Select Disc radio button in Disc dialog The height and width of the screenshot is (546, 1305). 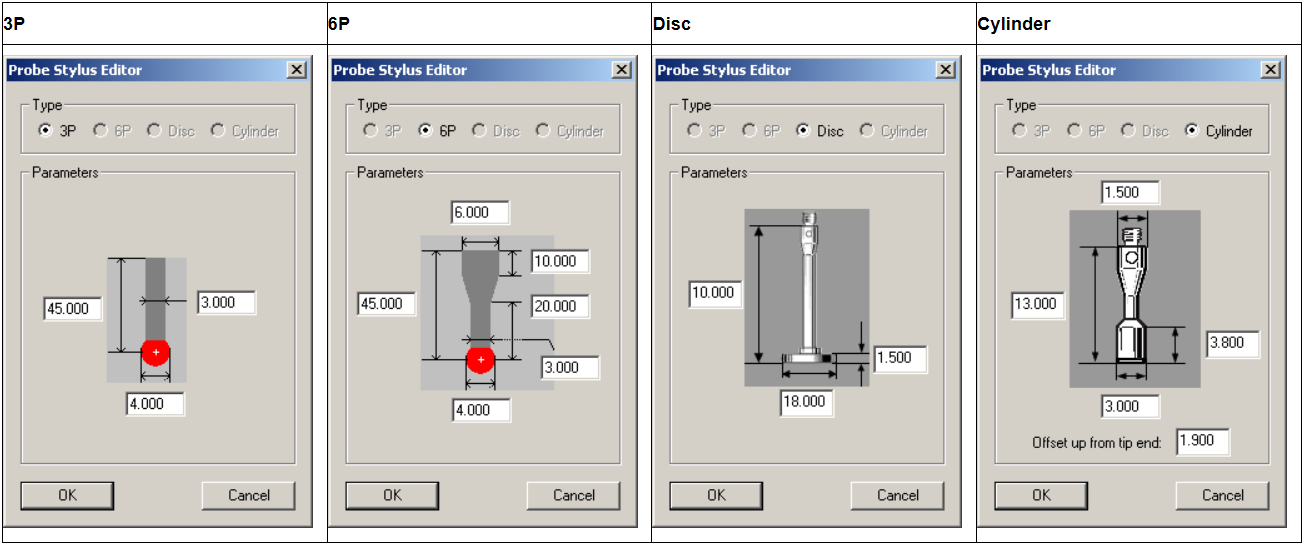pyautogui.click(x=803, y=131)
